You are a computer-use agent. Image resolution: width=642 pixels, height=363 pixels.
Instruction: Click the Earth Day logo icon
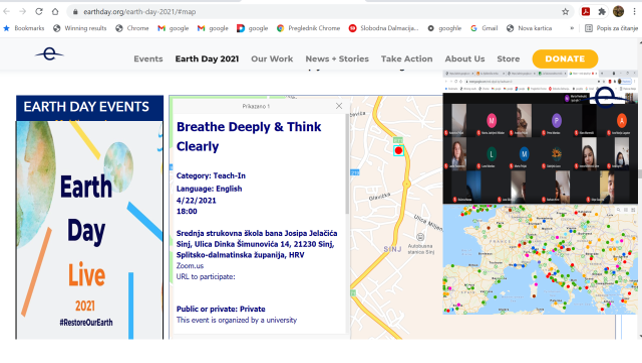coord(49,54)
